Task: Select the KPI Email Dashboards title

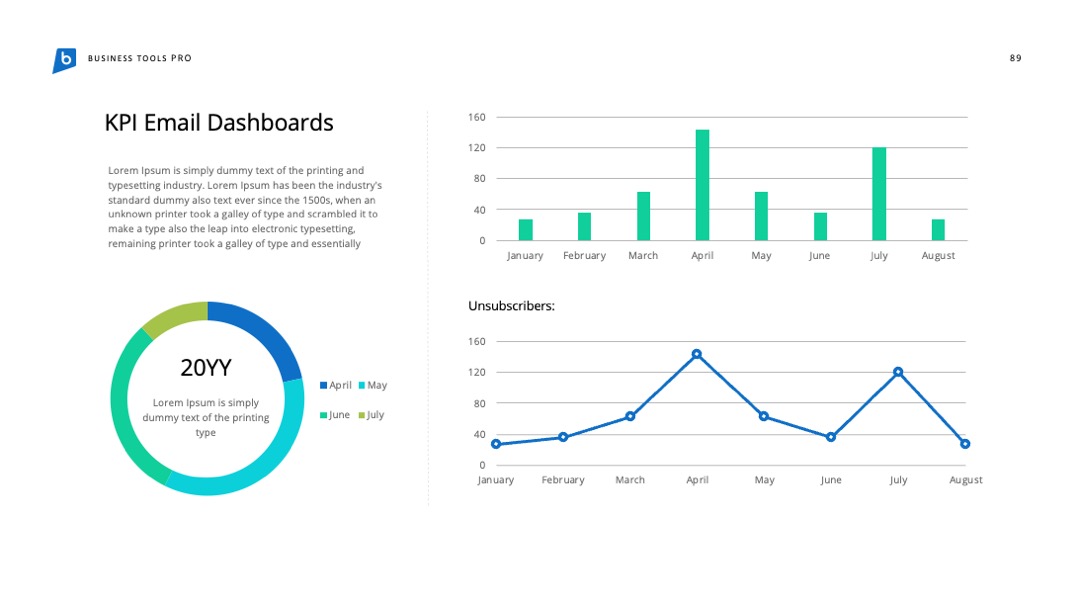Action: [x=219, y=123]
